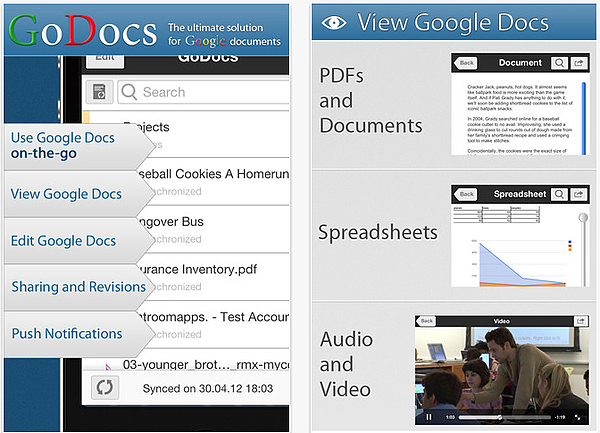This screenshot has width=600, height=433.
Task: Select the Sharing and Revisions tab
Action: click(x=78, y=287)
